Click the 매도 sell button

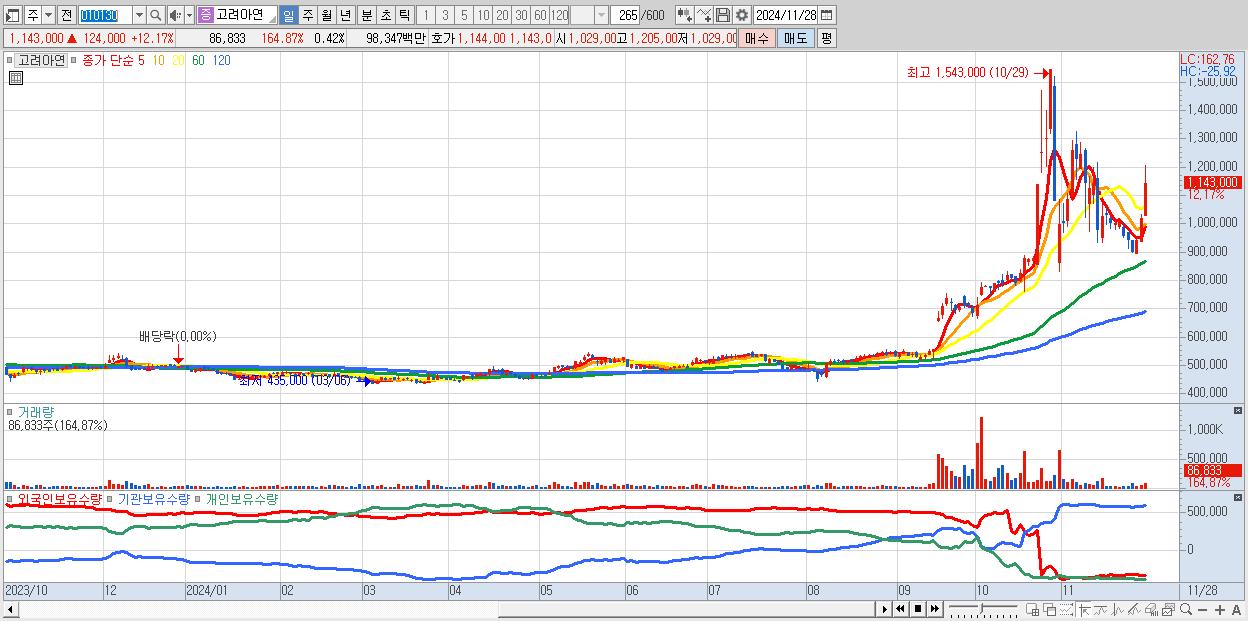pyautogui.click(x=796, y=38)
